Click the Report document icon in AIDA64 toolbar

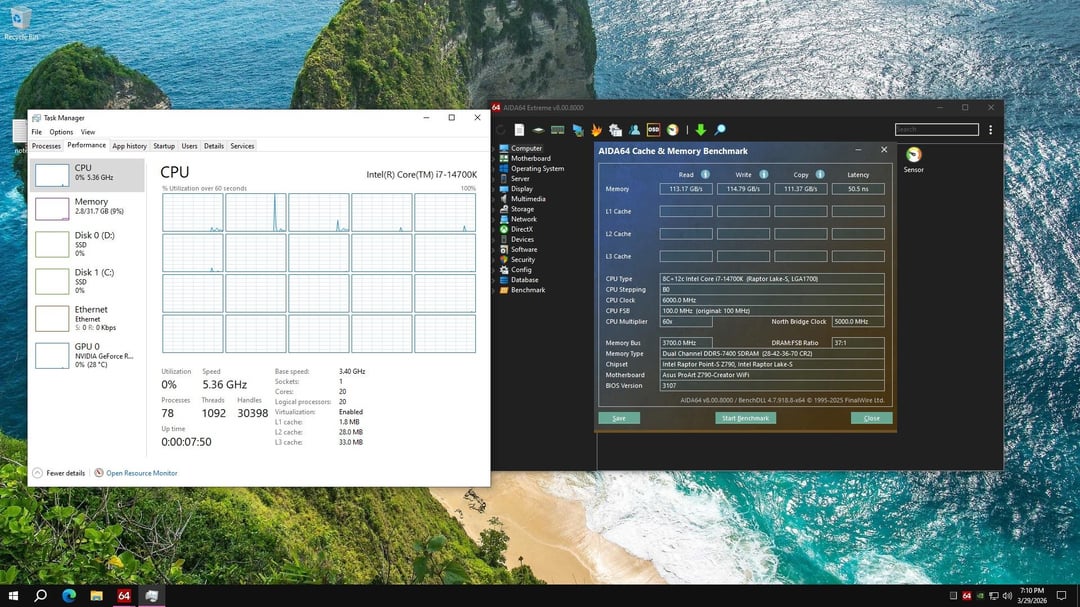(x=519, y=130)
